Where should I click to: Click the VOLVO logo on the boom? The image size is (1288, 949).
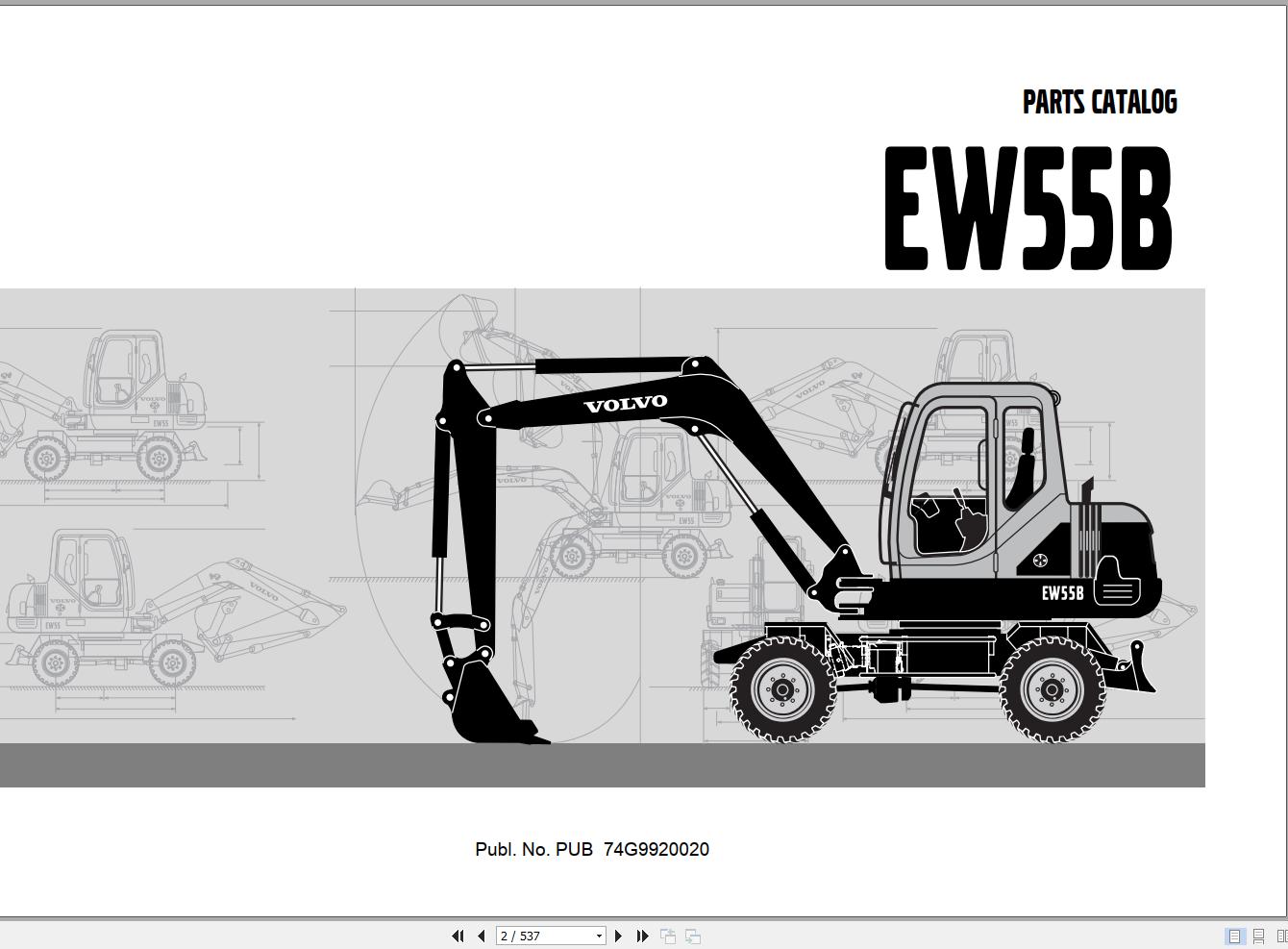pos(628,403)
